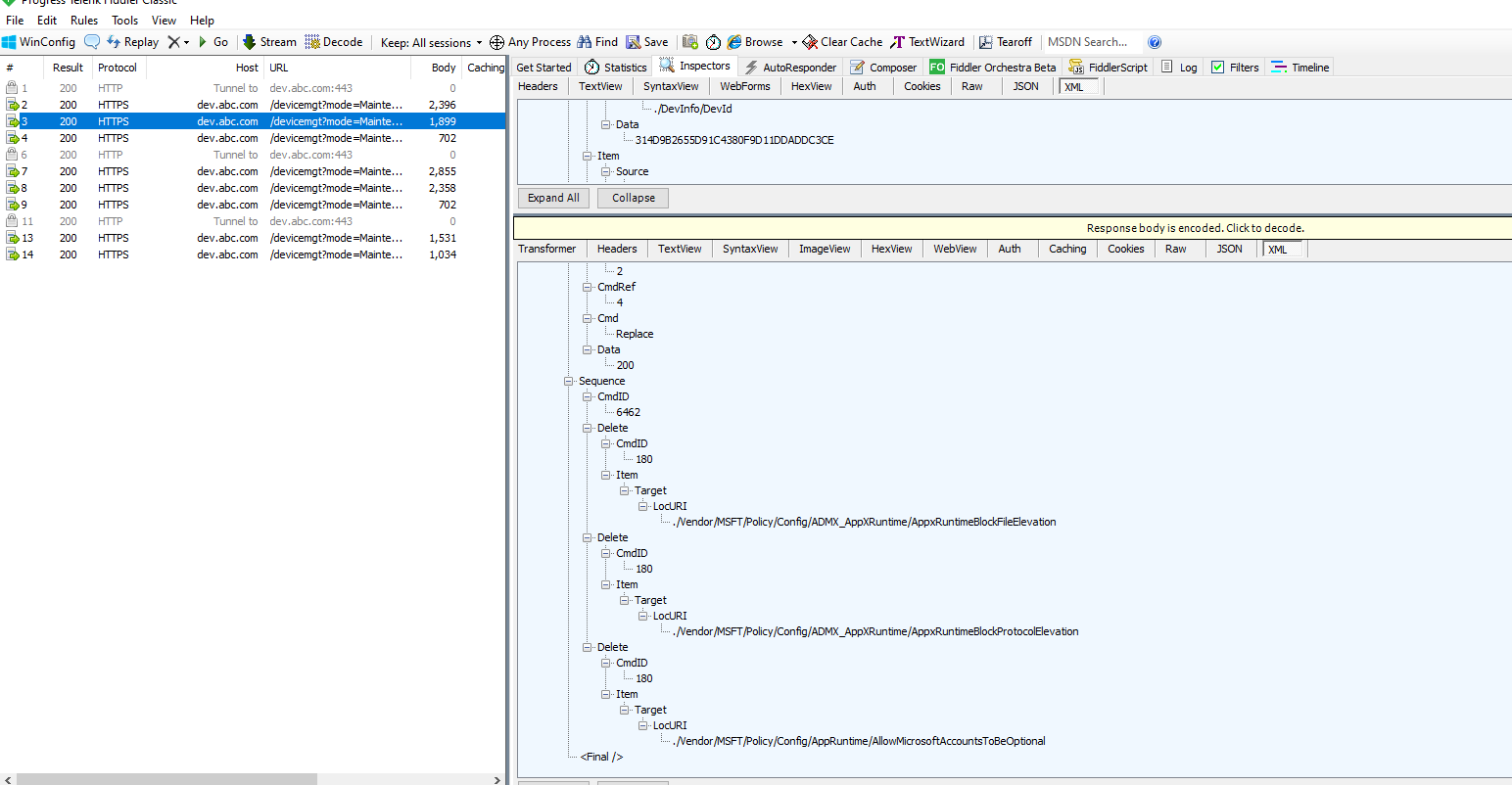Toggle Stream mode on the toolbar
1512x785 pixels.
[x=269, y=41]
